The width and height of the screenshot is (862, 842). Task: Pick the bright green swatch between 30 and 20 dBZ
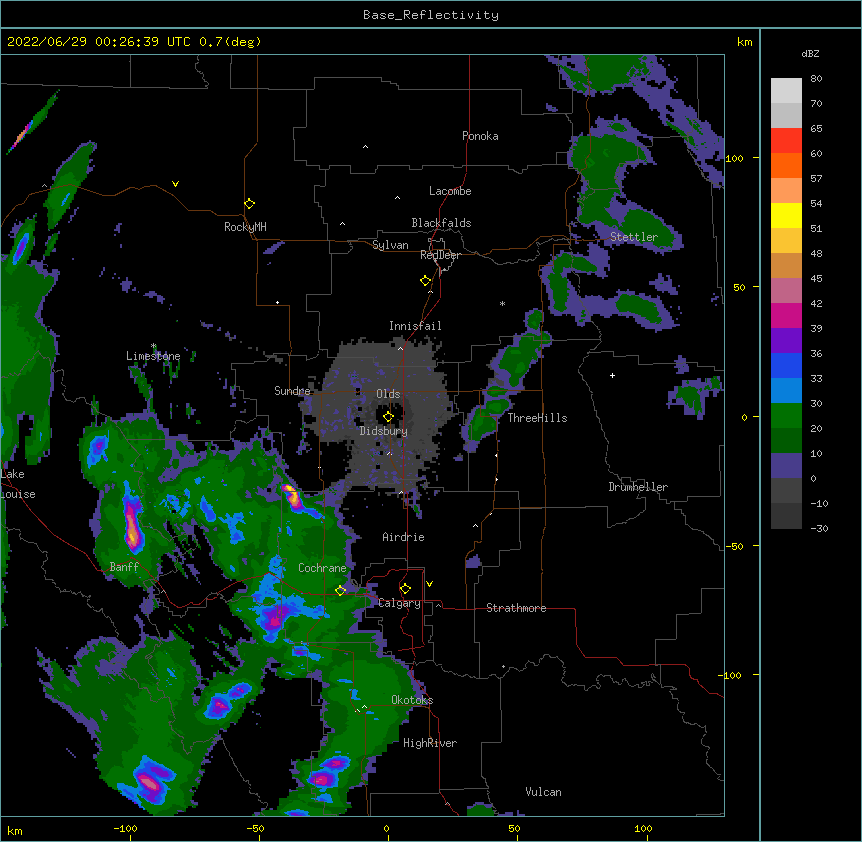point(786,416)
